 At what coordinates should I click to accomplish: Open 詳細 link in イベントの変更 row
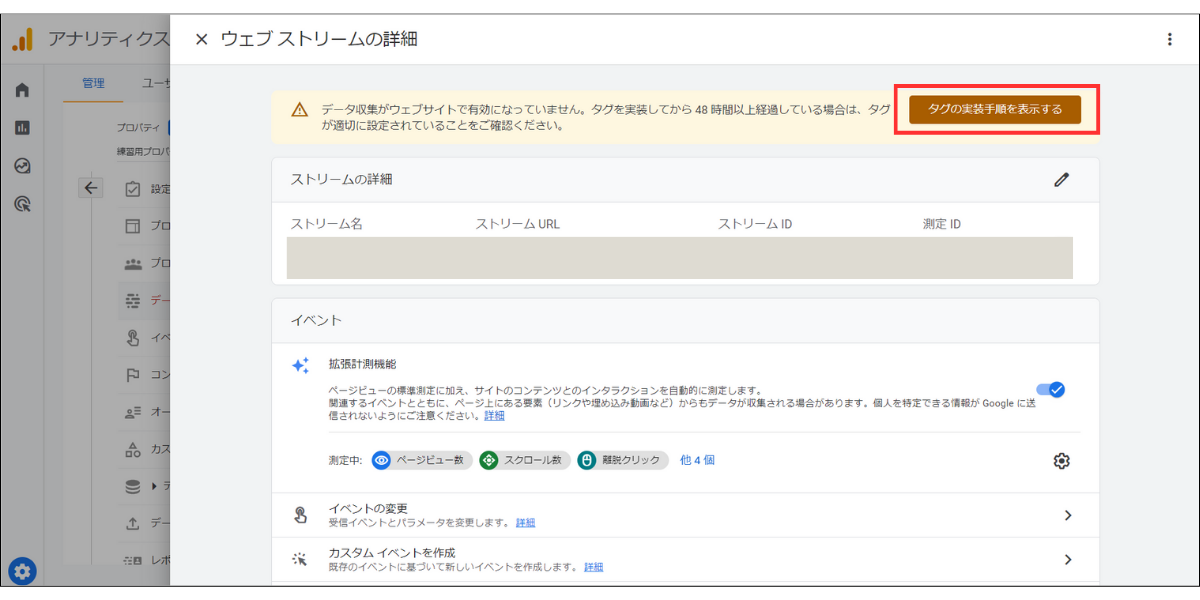click(x=525, y=523)
